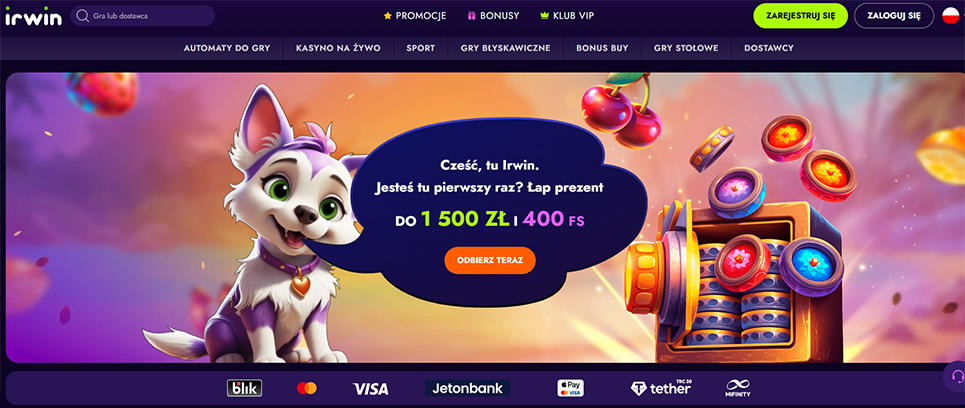Open the Promocje link
965x408 pixels.
pyautogui.click(x=415, y=16)
